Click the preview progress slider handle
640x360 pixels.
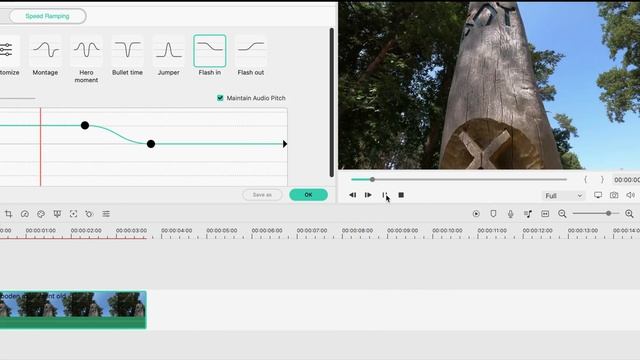pos(372,179)
